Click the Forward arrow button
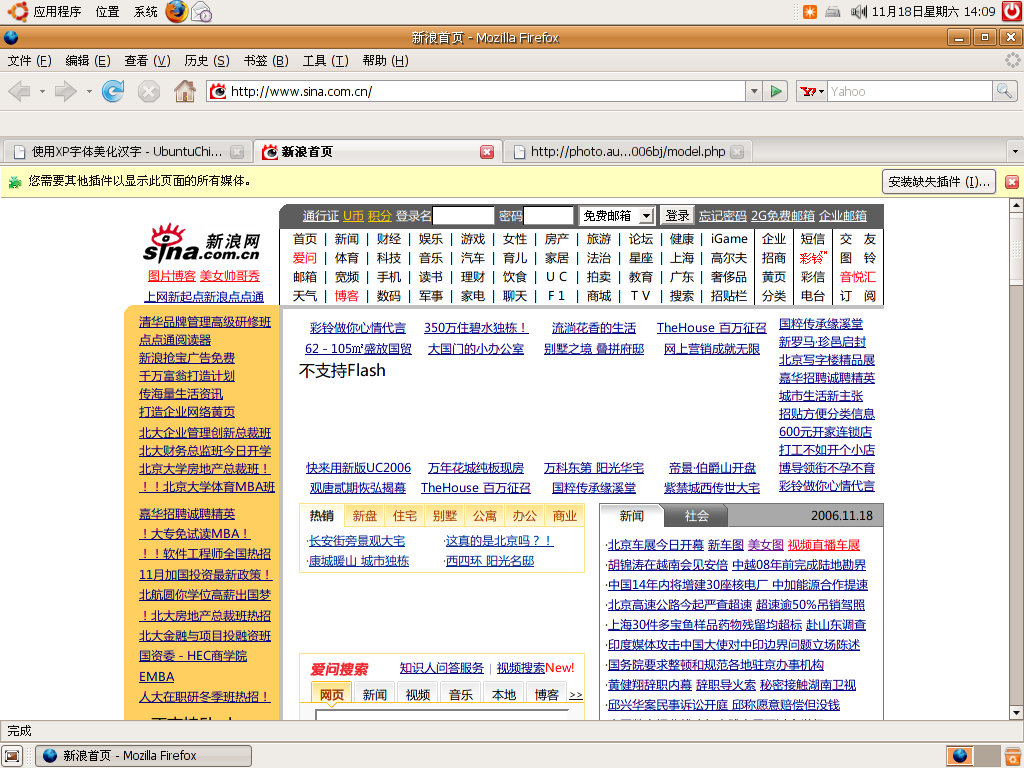The height and width of the screenshot is (768, 1024). 65,91
